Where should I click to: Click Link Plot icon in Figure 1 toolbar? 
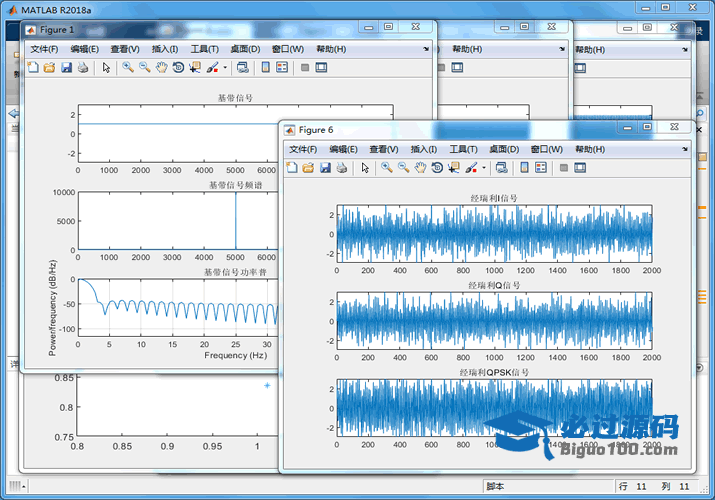(x=243, y=67)
